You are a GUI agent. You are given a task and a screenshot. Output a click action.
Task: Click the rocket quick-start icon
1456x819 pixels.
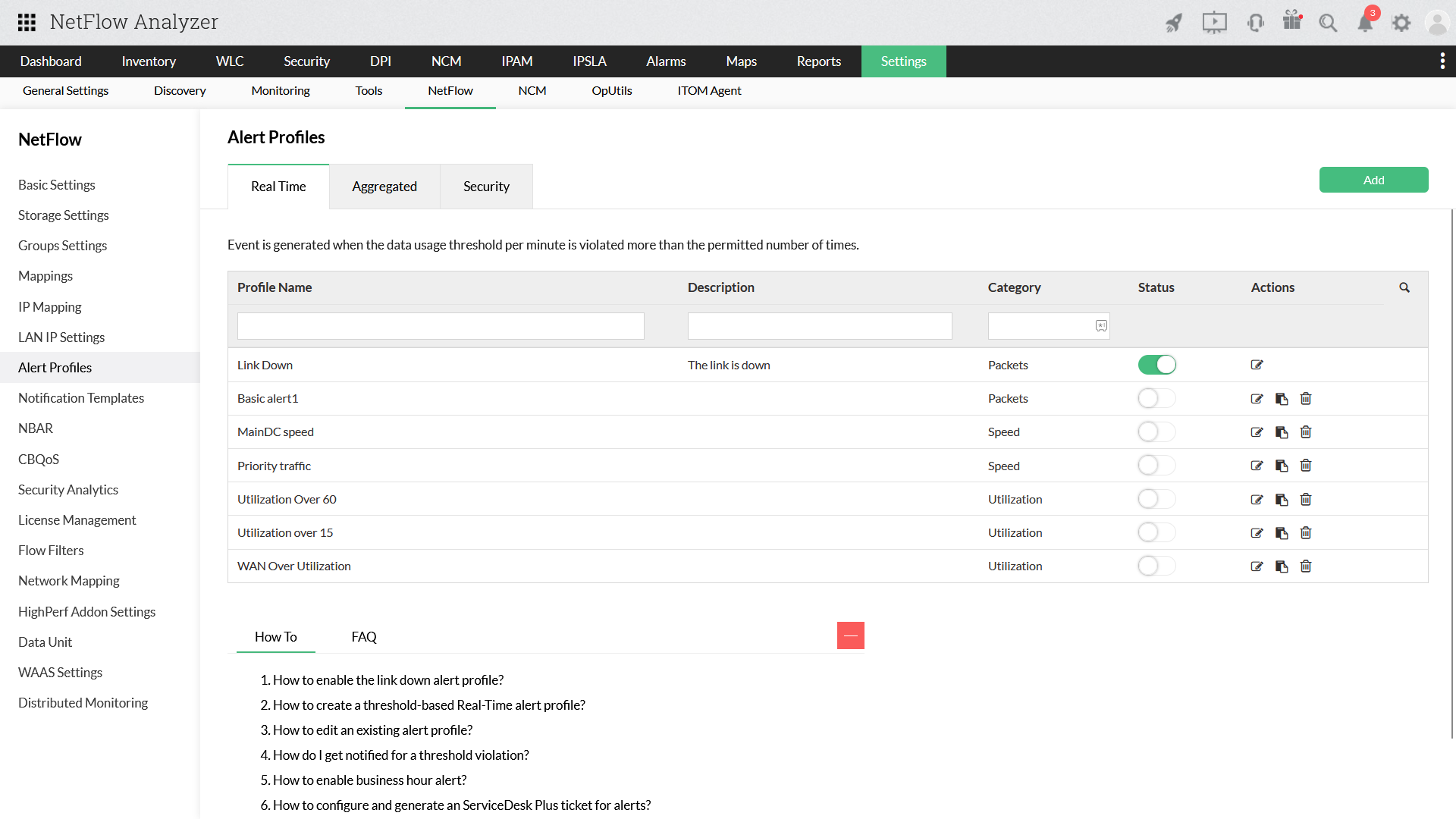[1174, 23]
